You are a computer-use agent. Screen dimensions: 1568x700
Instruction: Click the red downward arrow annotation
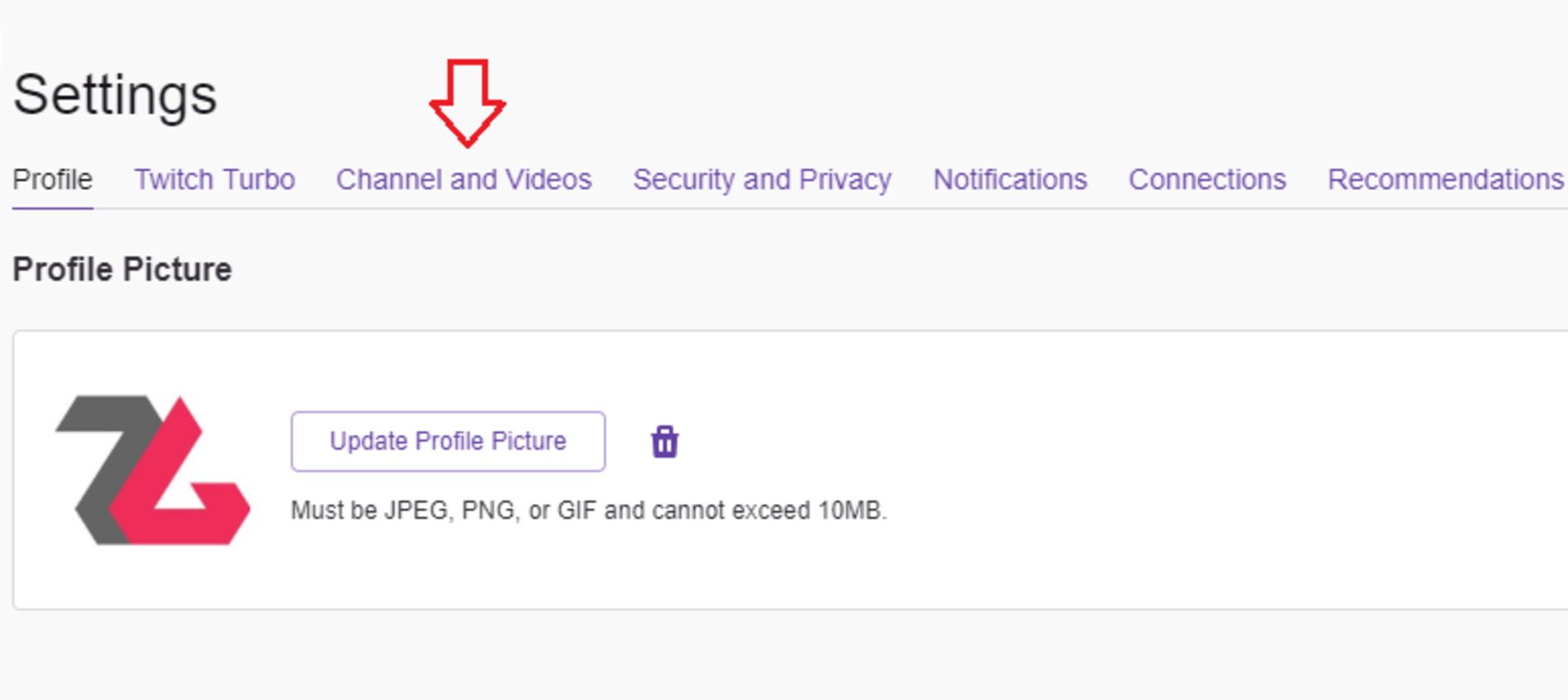[x=467, y=103]
